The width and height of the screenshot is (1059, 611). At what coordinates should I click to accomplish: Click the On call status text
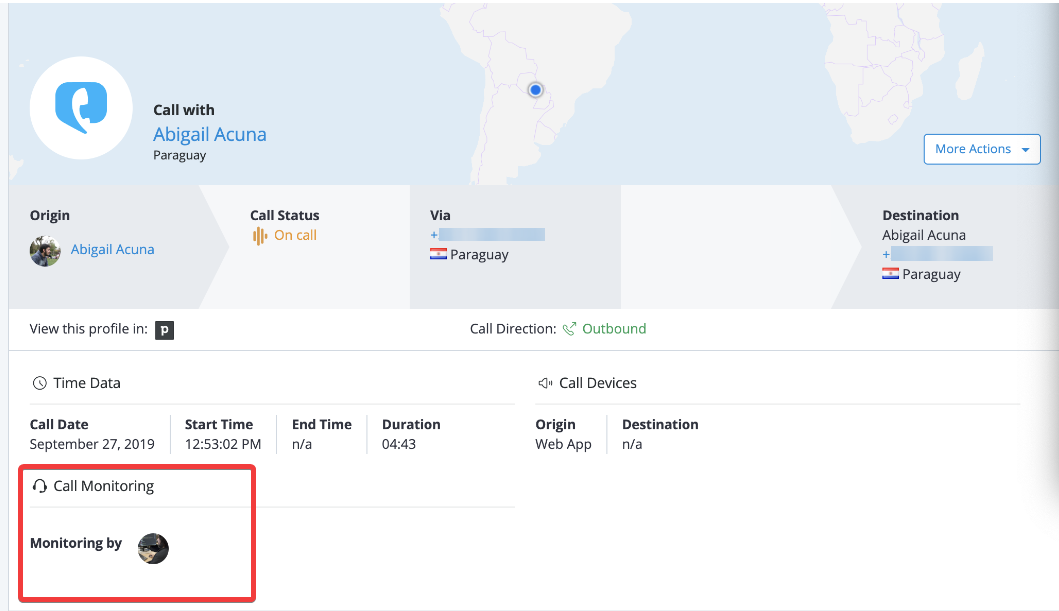point(295,236)
